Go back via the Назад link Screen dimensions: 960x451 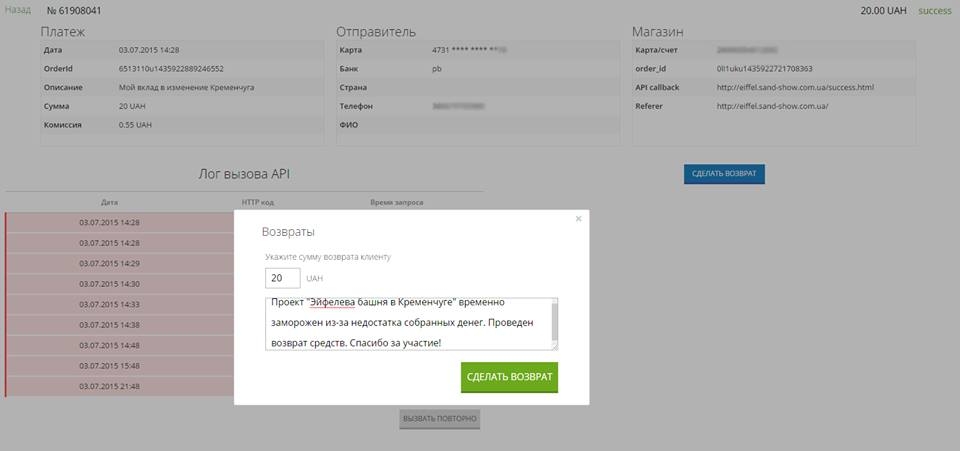pos(17,11)
